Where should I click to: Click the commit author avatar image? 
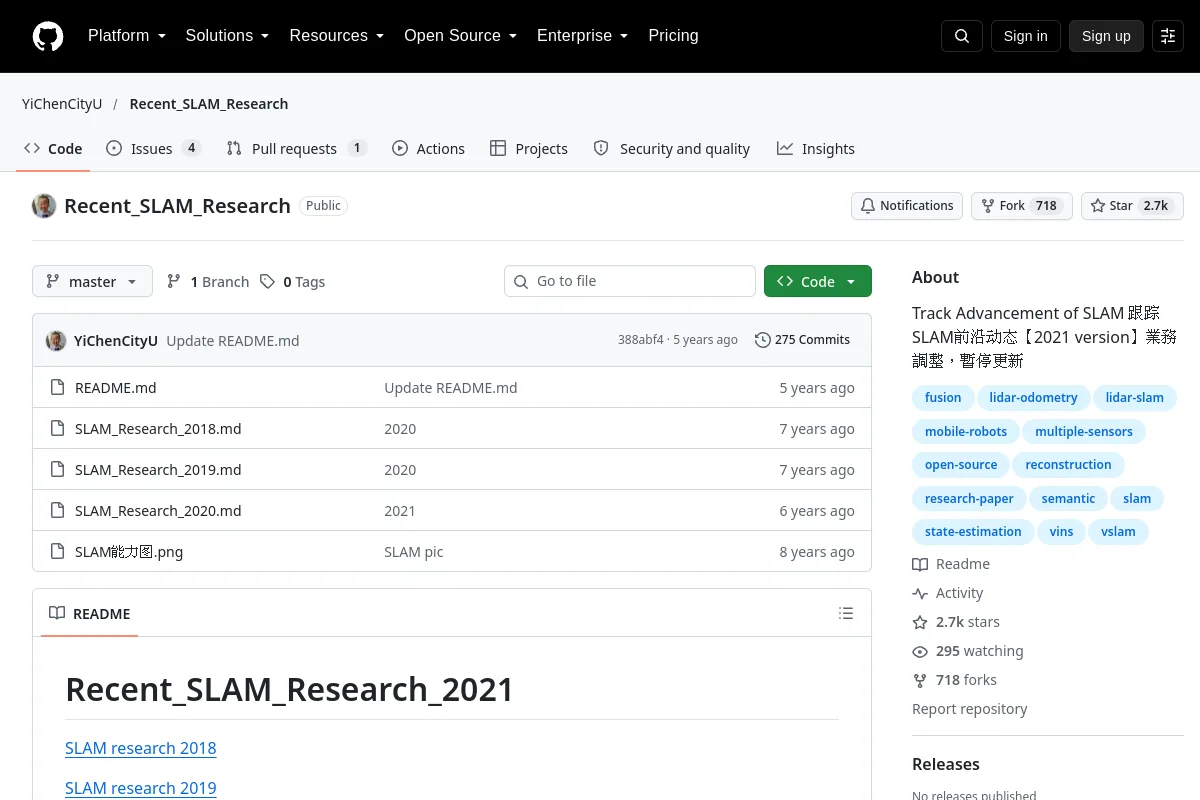click(56, 340)
